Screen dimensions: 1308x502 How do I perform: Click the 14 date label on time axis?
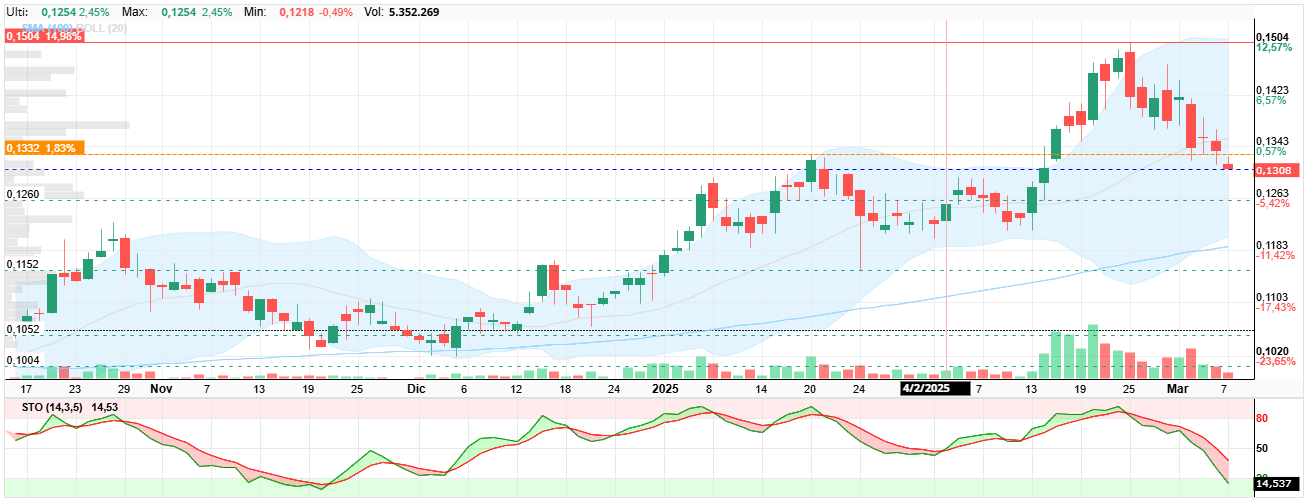click(x=761, y=388)
